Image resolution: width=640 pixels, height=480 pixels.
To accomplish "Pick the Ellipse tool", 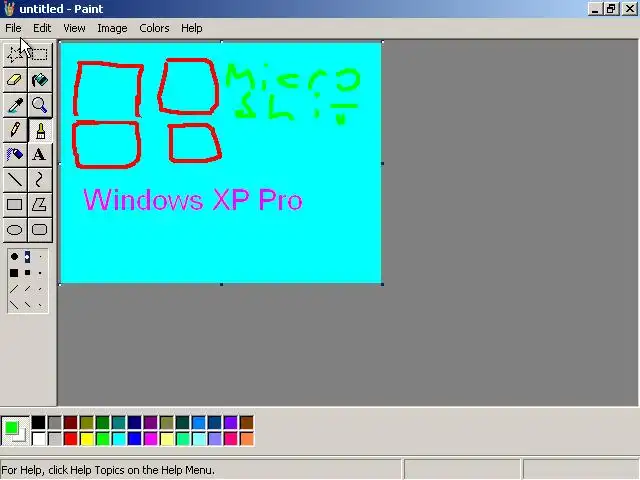I will pyautogui.click(x=15, y=230).
